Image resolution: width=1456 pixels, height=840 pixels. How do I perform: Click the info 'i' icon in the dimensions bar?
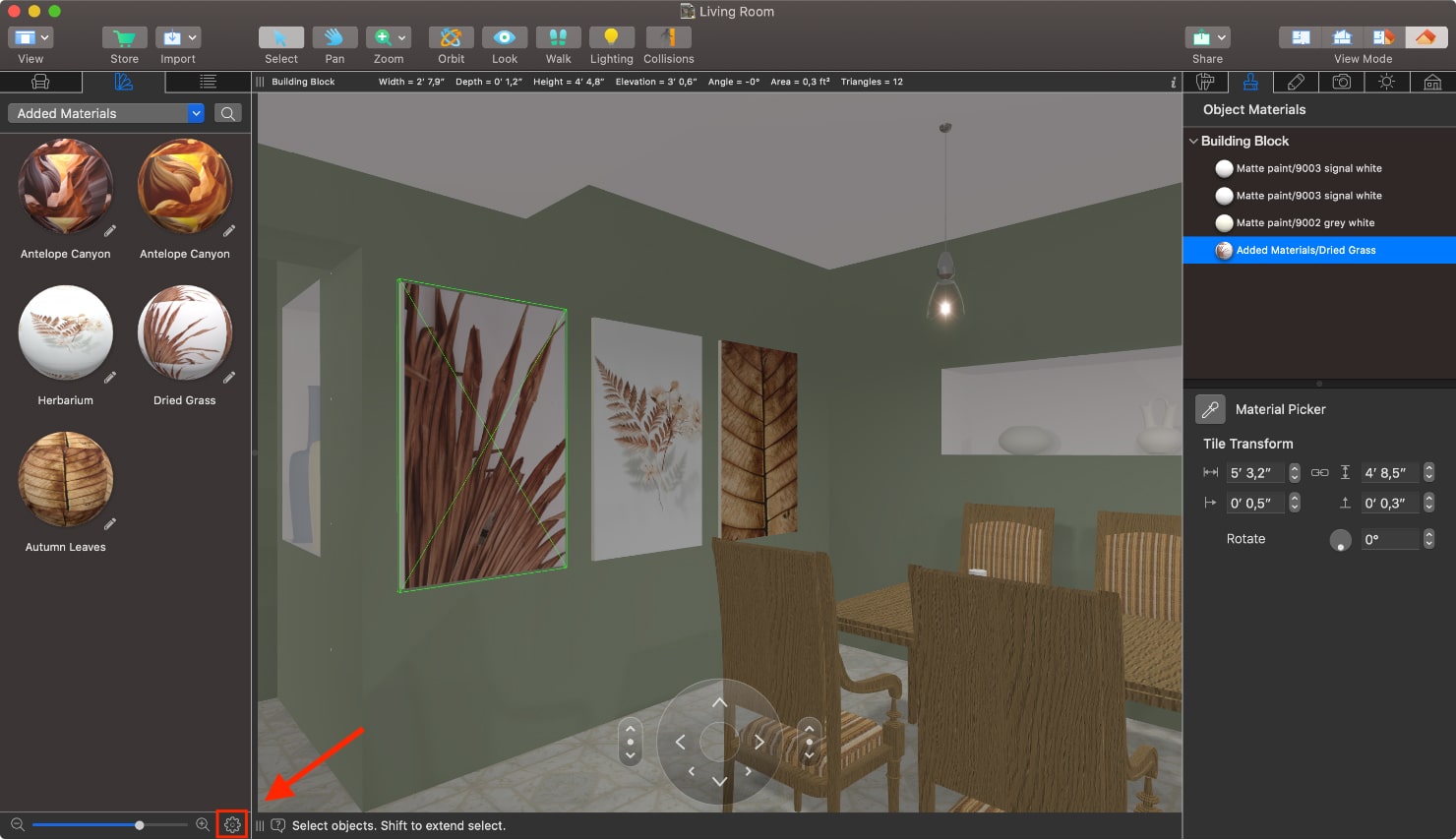pos(1173,83)
